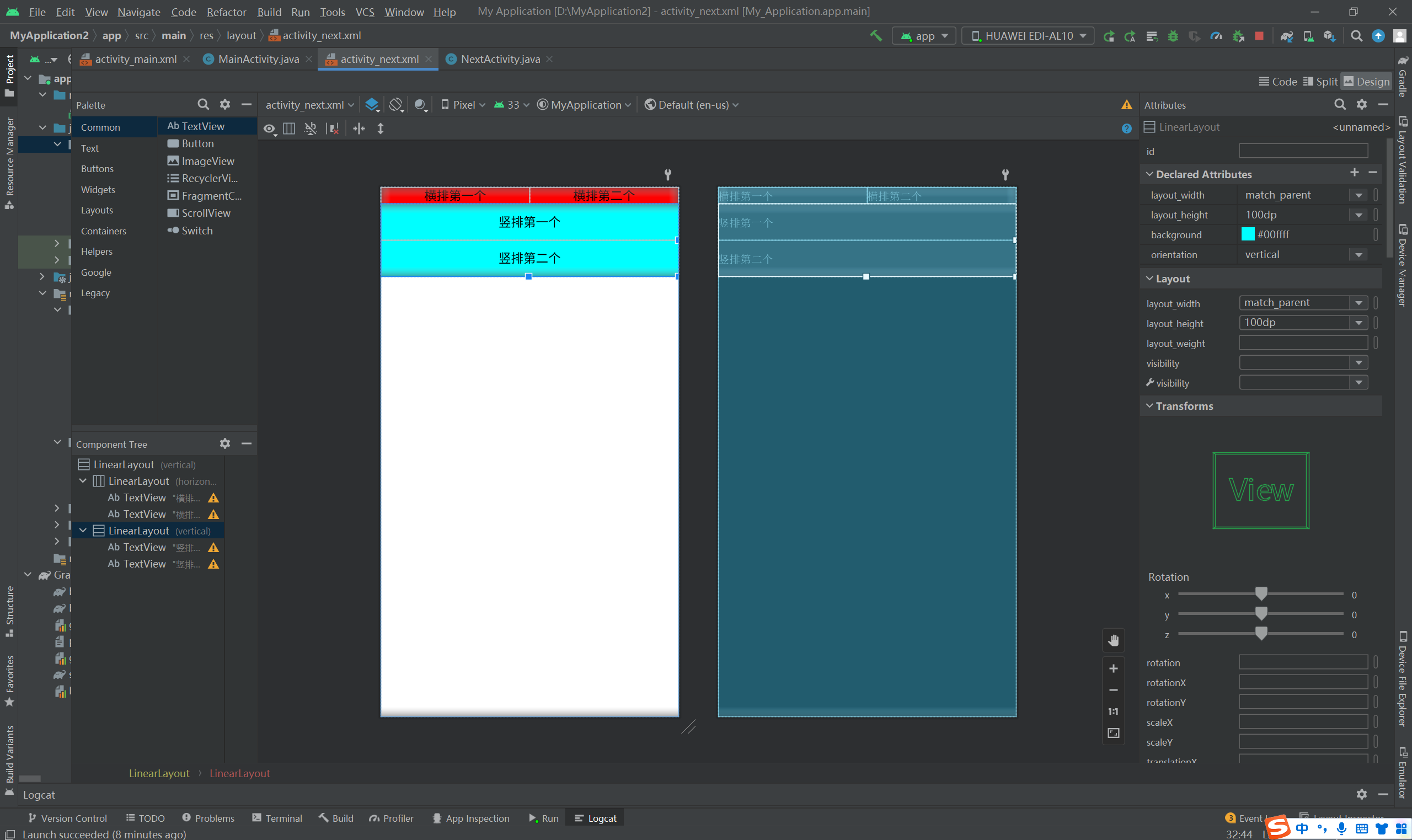1412x840 pixels.
Task: Click the Make Project hammer icon
Action: 875,36
